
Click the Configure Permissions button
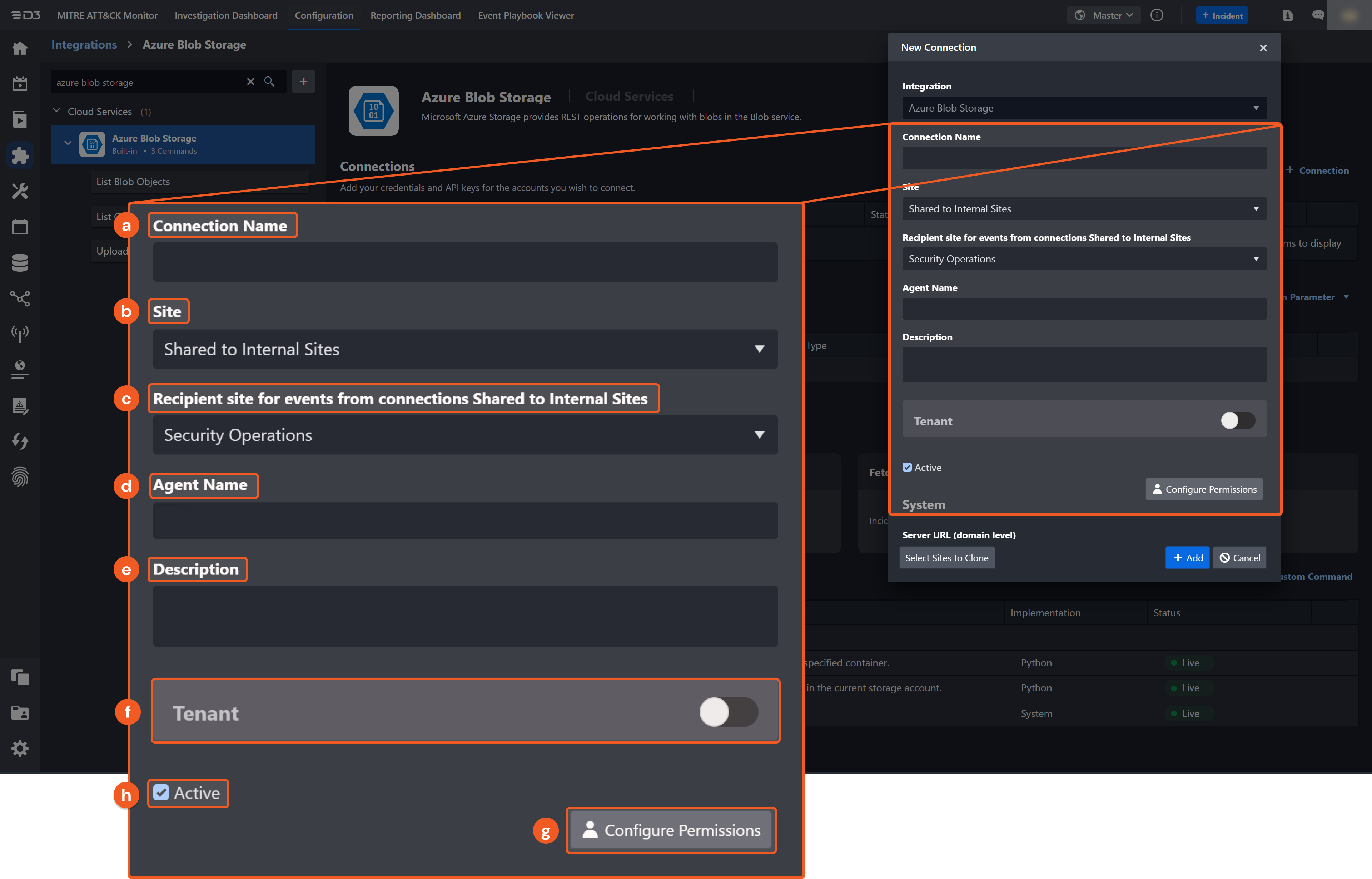pos(671,830)
